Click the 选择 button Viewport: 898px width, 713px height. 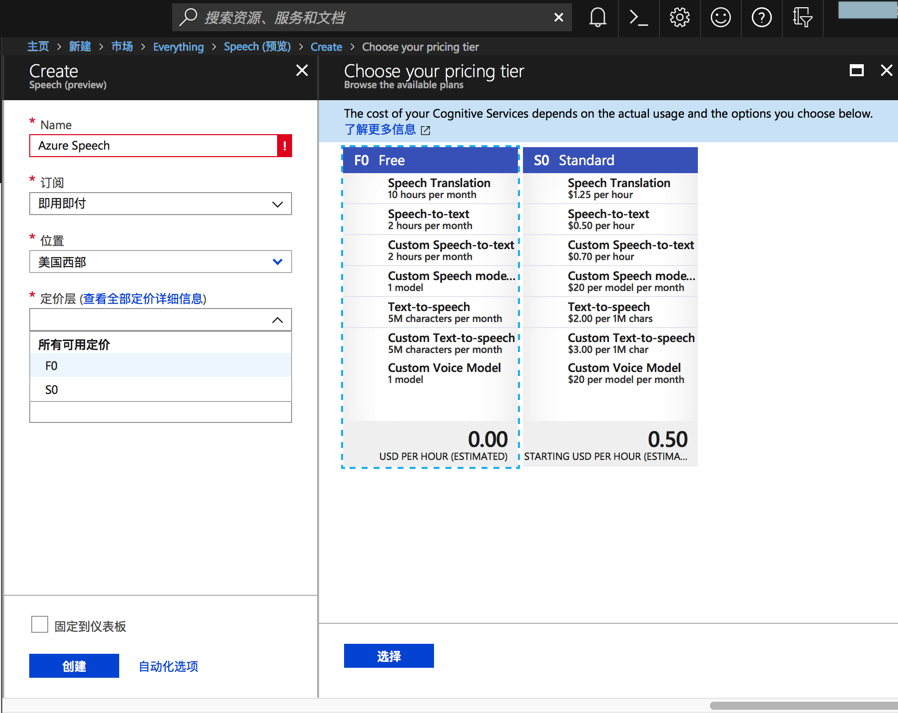(x=389, y=656)
